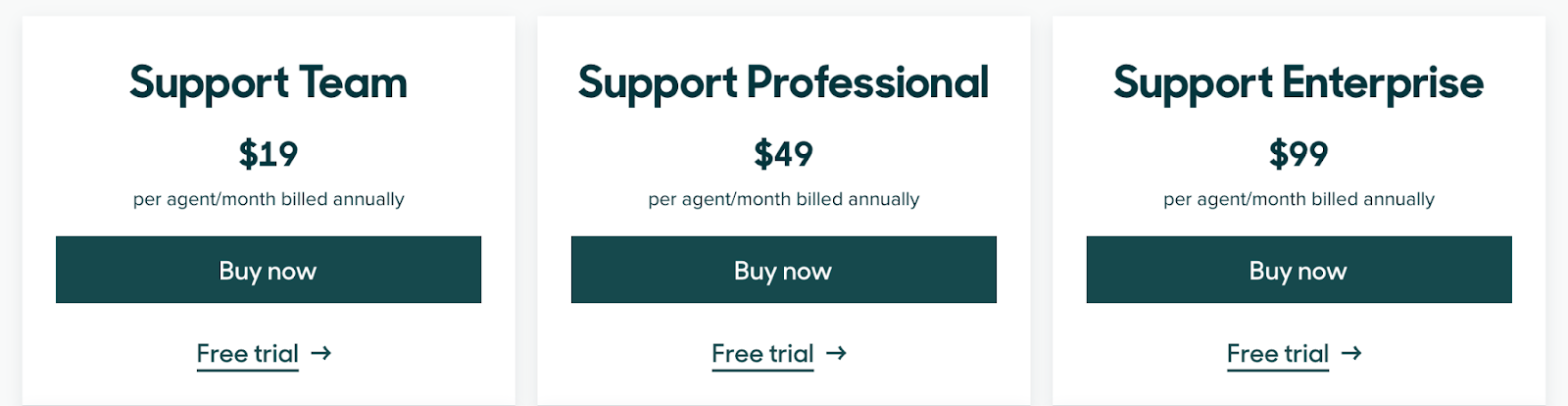Click the Support Enterprise plan heading

point(1298,83)
